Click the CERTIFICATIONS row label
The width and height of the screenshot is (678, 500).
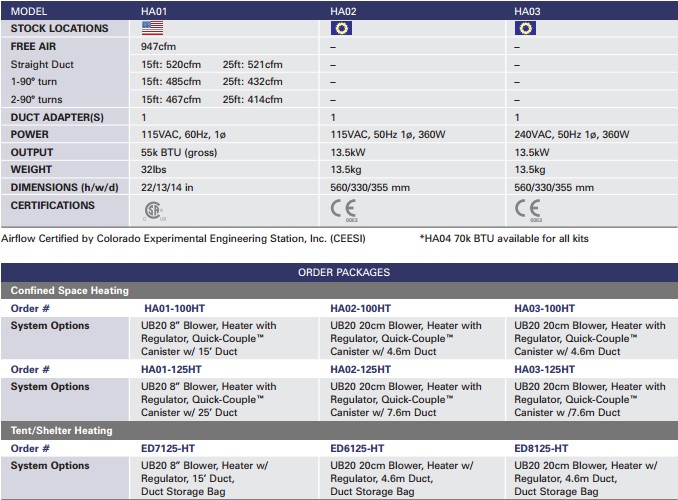pyautogui.click(x=52, y=205)
